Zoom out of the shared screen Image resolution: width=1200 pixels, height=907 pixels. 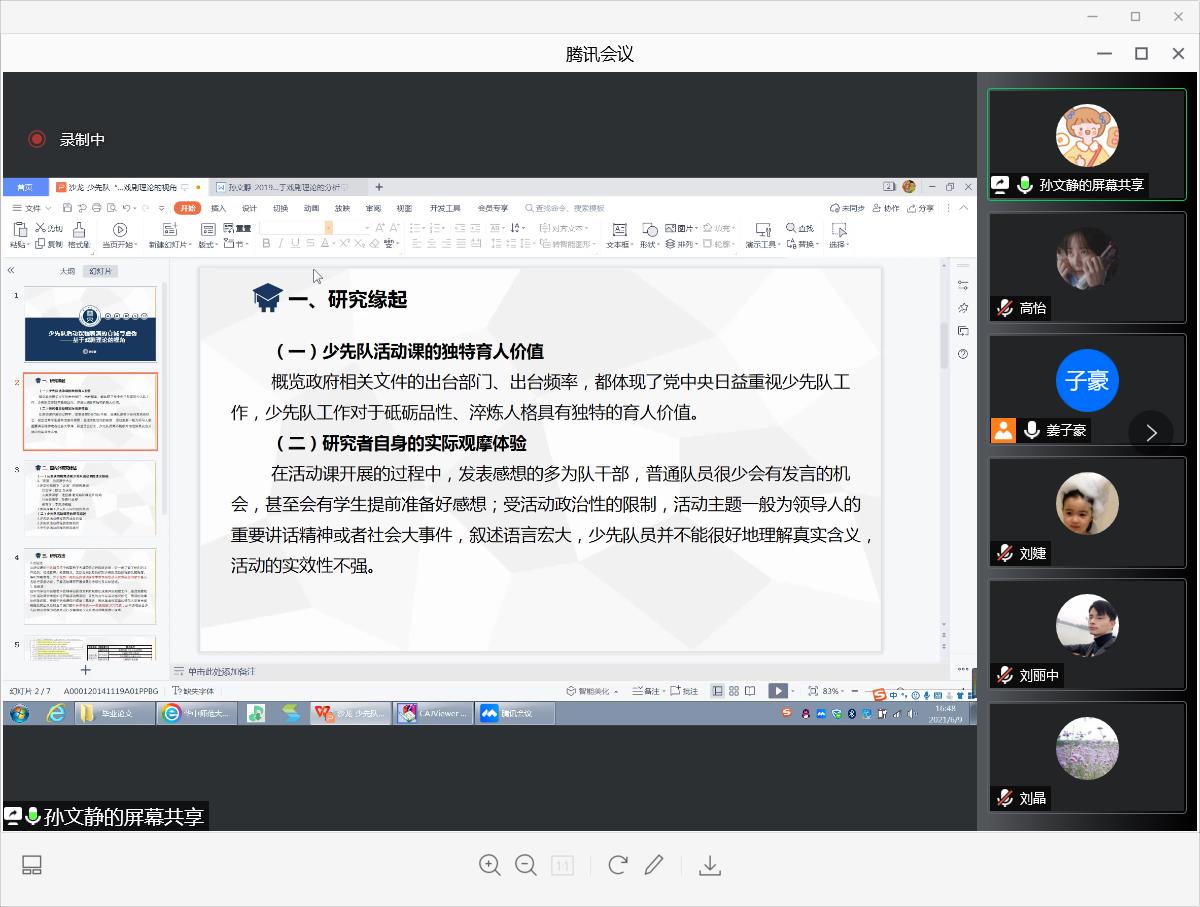[x=526, y=866]
